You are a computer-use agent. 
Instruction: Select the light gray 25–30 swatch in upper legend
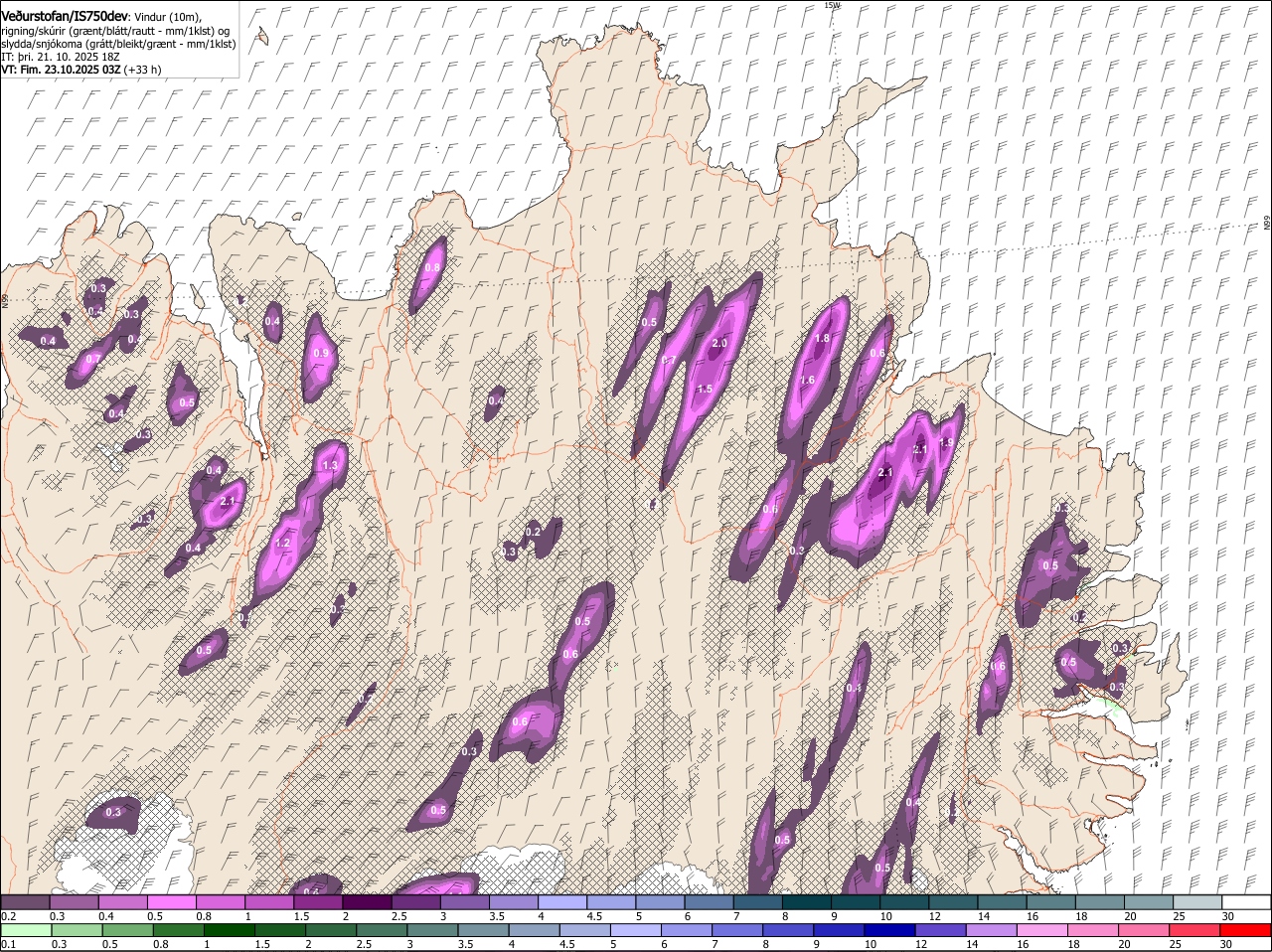click(1197, 902)
